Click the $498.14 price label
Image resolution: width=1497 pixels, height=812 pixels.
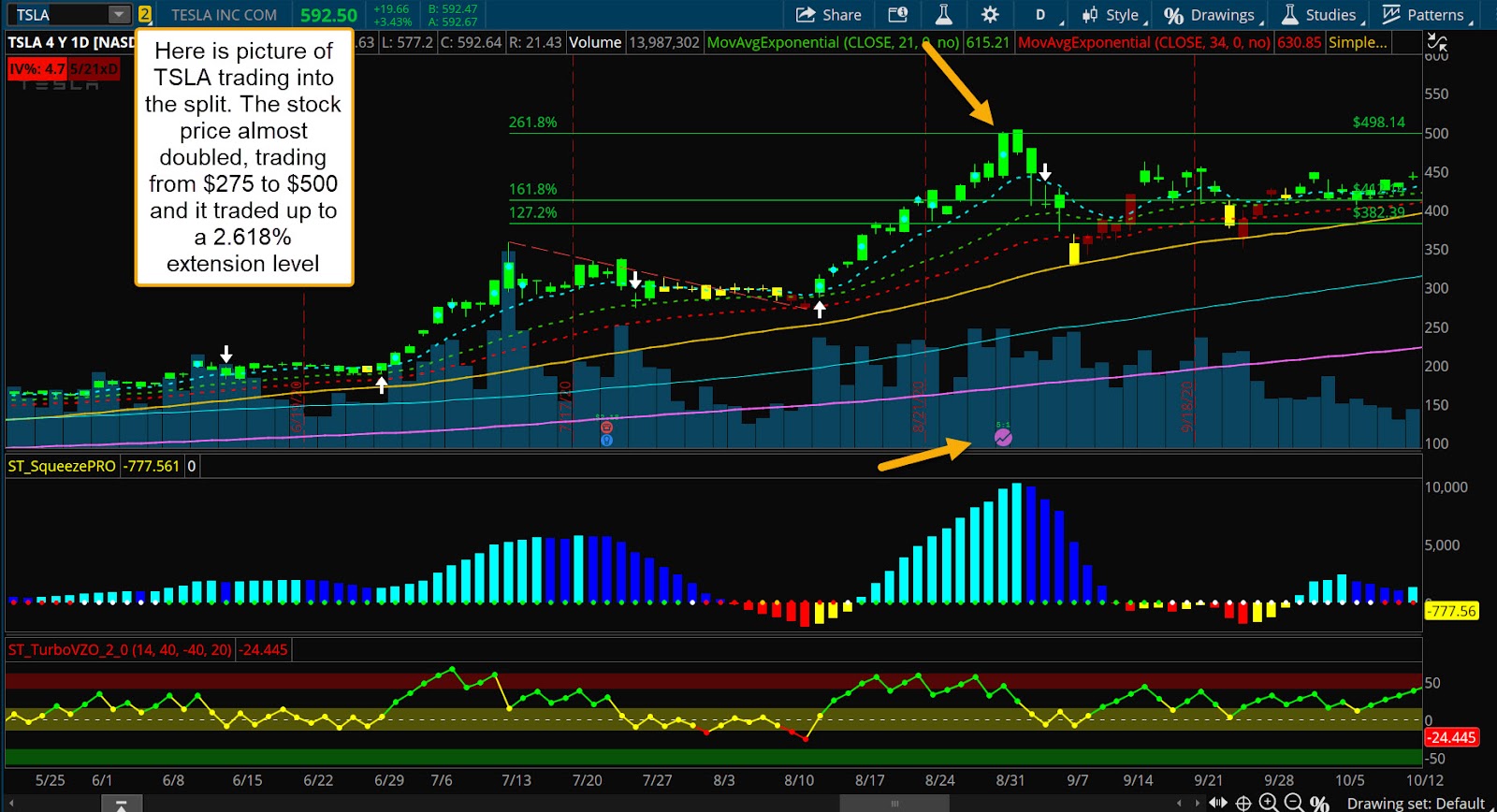(x=1378, y=123)
